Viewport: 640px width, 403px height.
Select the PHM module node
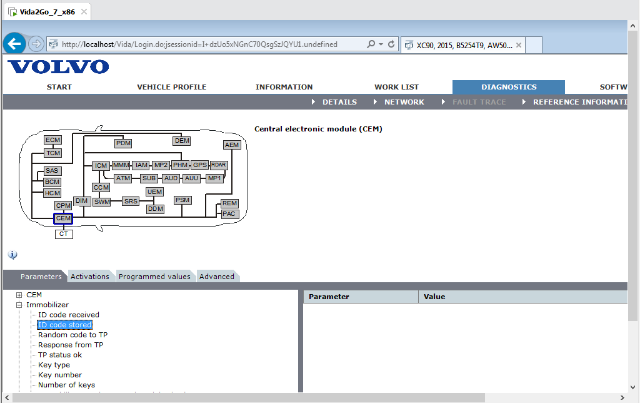pos(180,165)
